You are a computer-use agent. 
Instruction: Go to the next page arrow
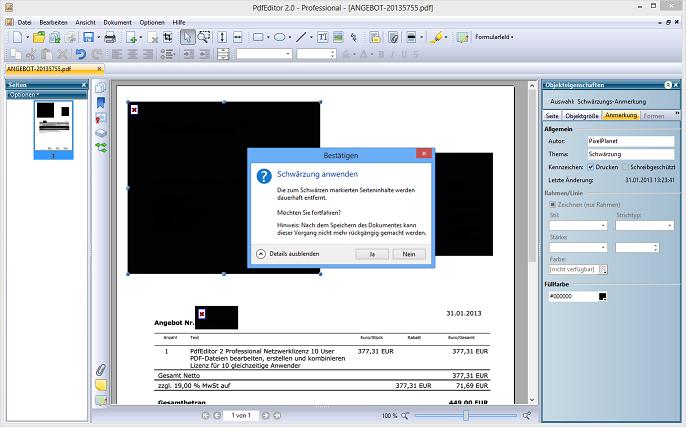[265, 416]
